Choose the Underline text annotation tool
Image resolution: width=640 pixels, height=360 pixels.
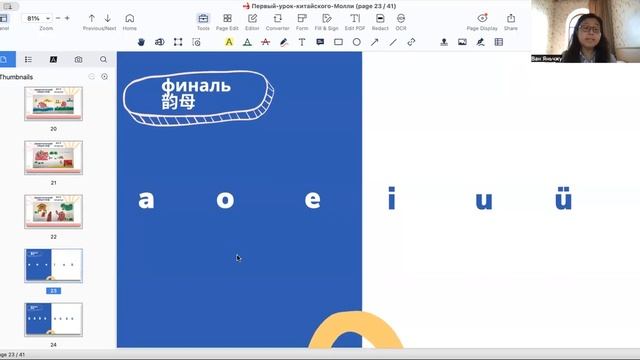click(247, 42)
